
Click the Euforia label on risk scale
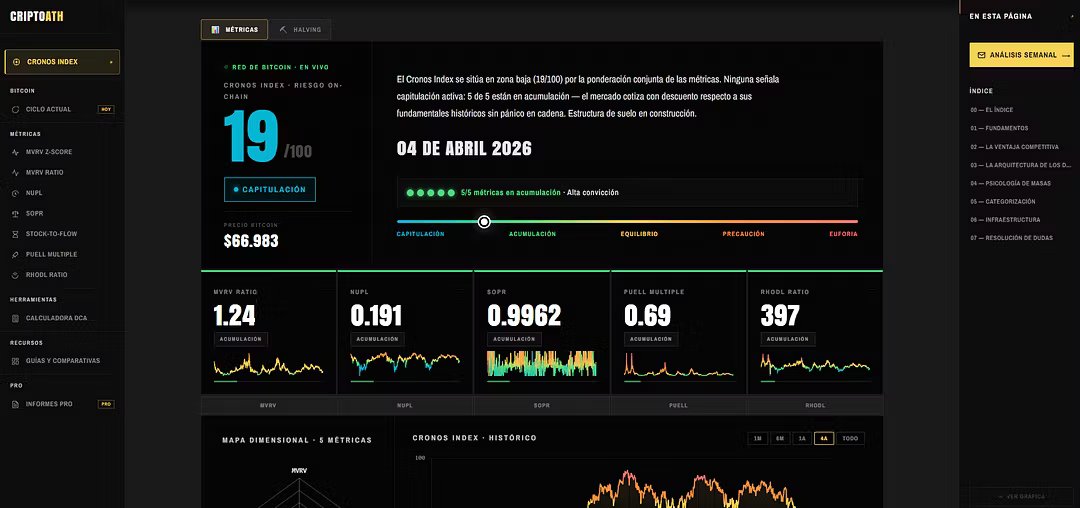coord(844,234)
